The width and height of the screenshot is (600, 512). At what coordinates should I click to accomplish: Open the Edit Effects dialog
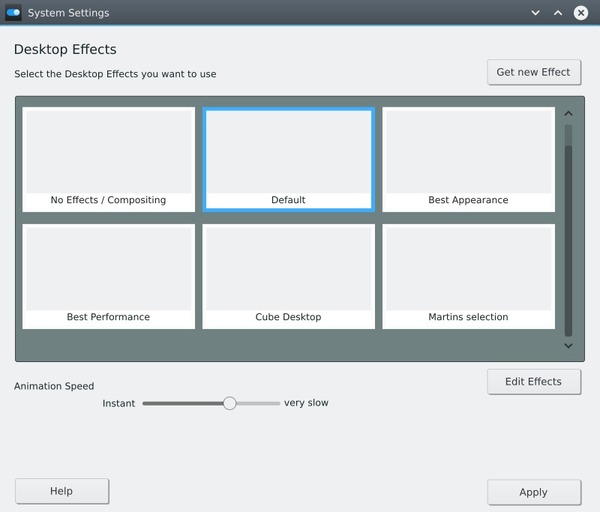[x=533, y=381]
